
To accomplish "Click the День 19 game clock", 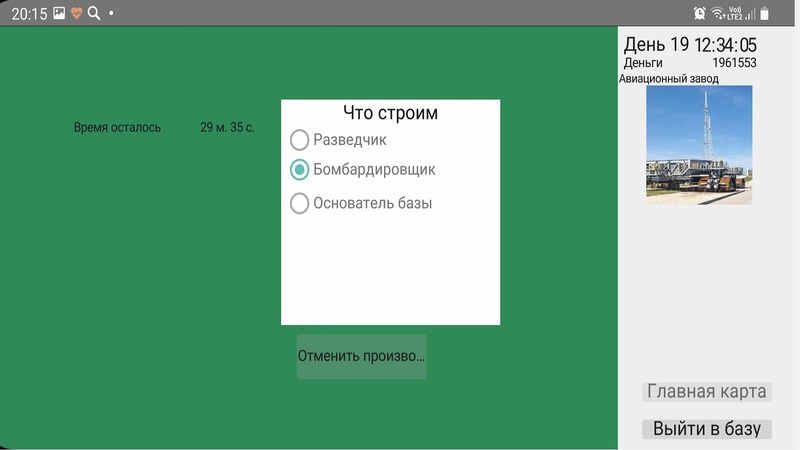I will (690, 45).
